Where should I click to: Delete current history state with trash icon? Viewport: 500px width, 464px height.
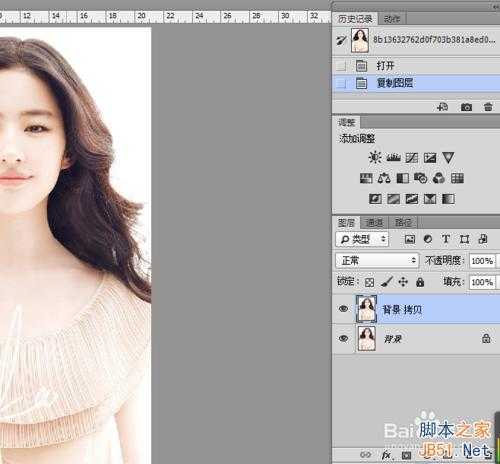coord(488,107)
